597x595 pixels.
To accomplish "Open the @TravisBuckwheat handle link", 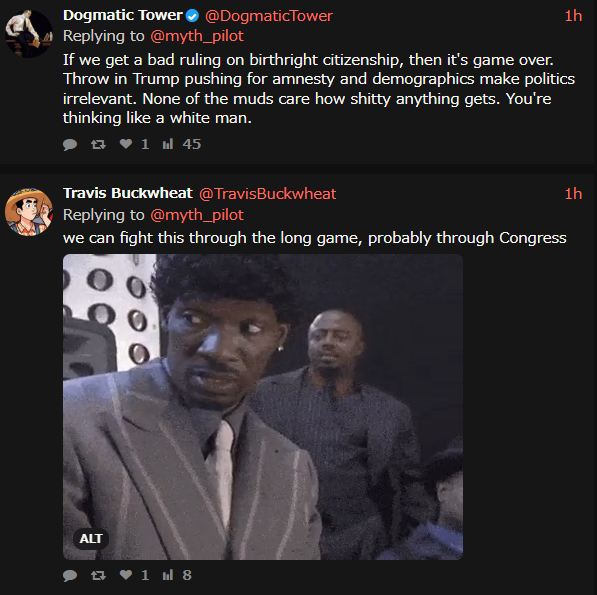I will click(x=268, y=194).
